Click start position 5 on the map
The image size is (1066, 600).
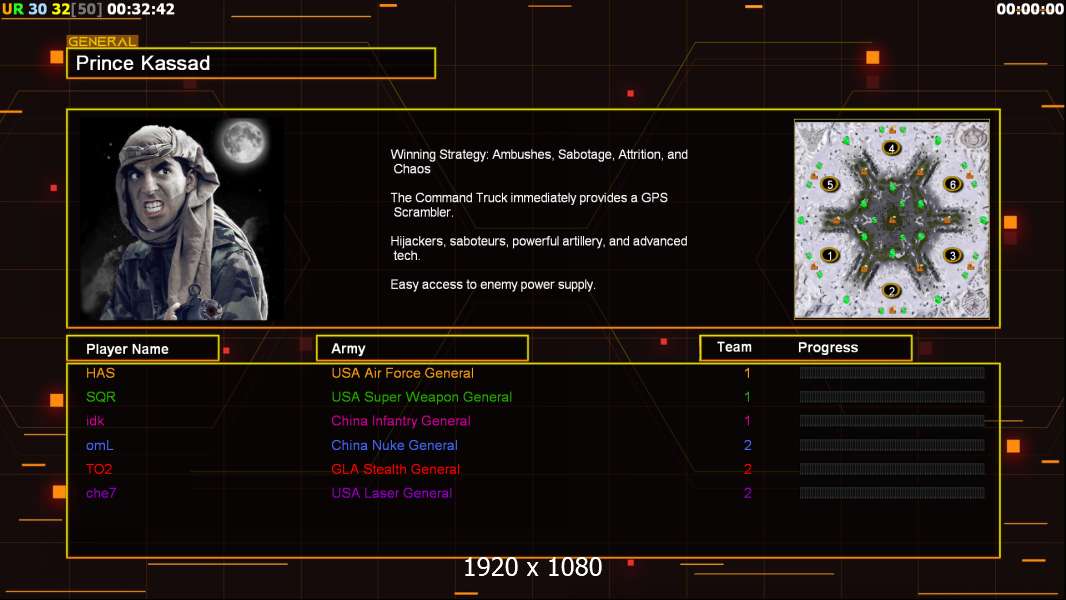point(829,184)
